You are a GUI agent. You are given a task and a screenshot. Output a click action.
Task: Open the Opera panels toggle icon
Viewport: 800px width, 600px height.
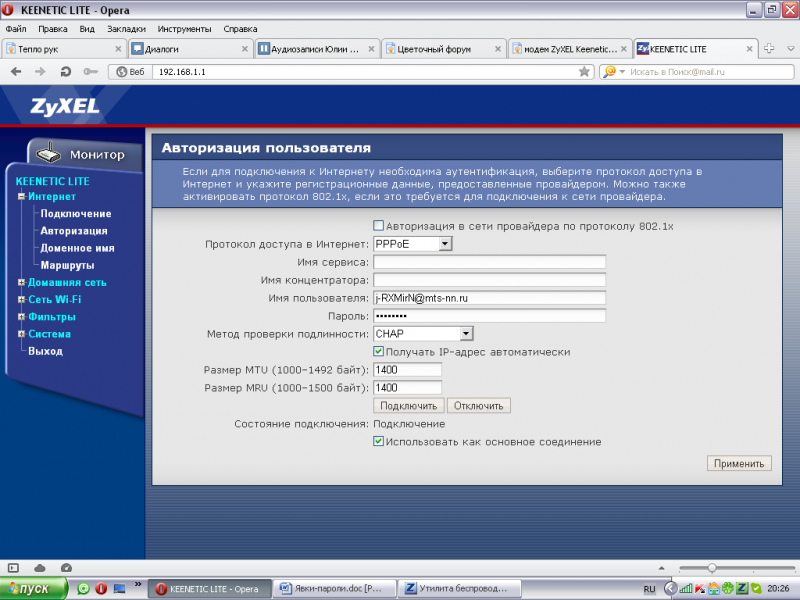(13, 568)
